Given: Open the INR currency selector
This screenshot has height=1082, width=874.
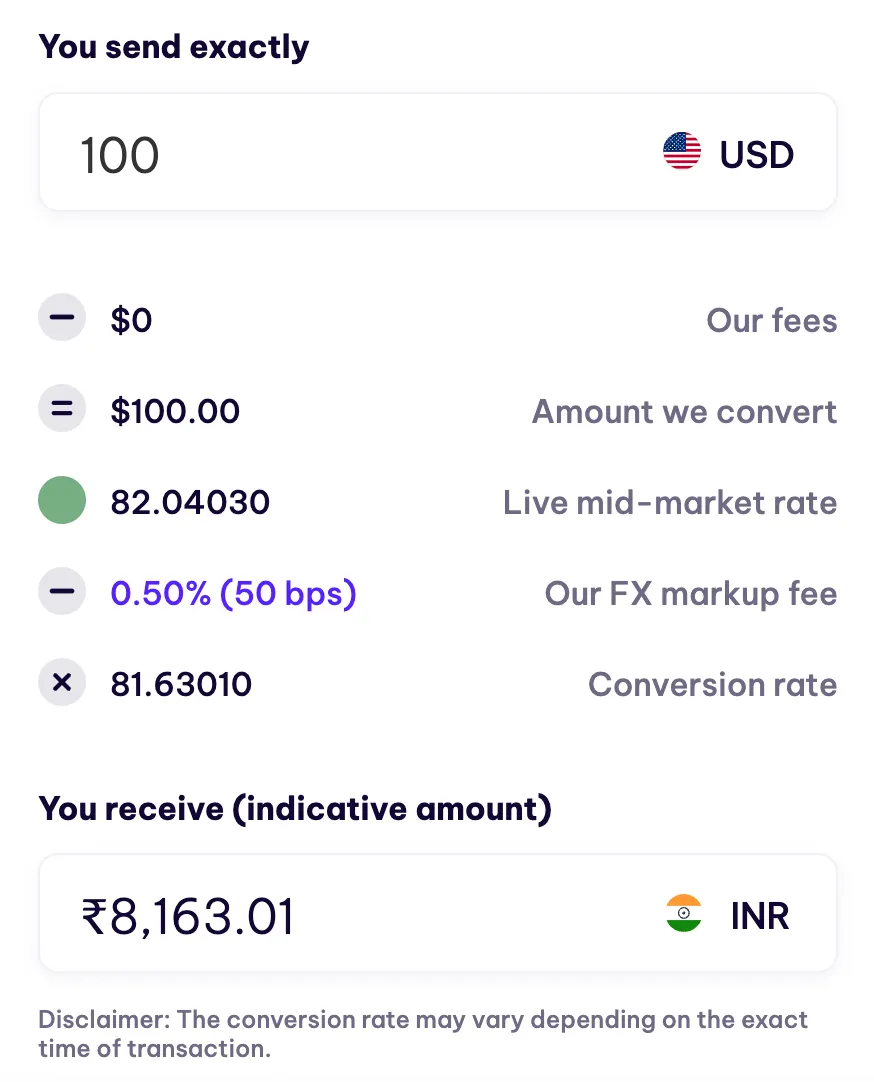Looking at the screenshot, I should (728, 915).
